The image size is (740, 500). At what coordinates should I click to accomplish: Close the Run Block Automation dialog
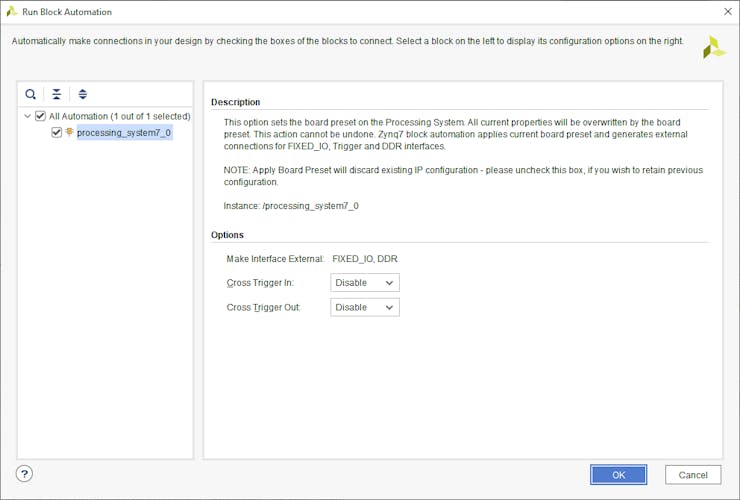click(726, 12)
